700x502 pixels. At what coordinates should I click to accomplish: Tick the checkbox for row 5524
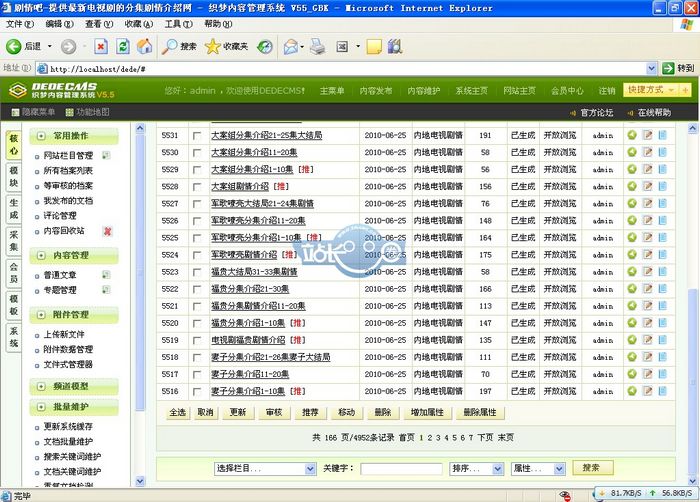197,255
